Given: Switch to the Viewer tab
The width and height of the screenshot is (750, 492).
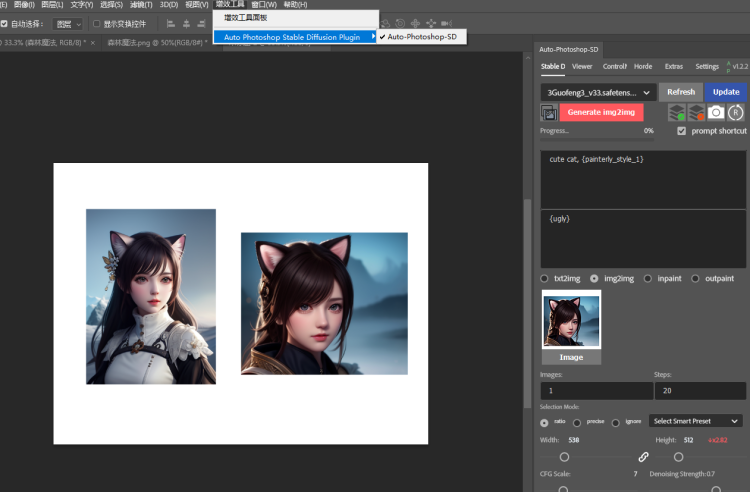Looking at the screenshot, I should click(x=582, y=67).
